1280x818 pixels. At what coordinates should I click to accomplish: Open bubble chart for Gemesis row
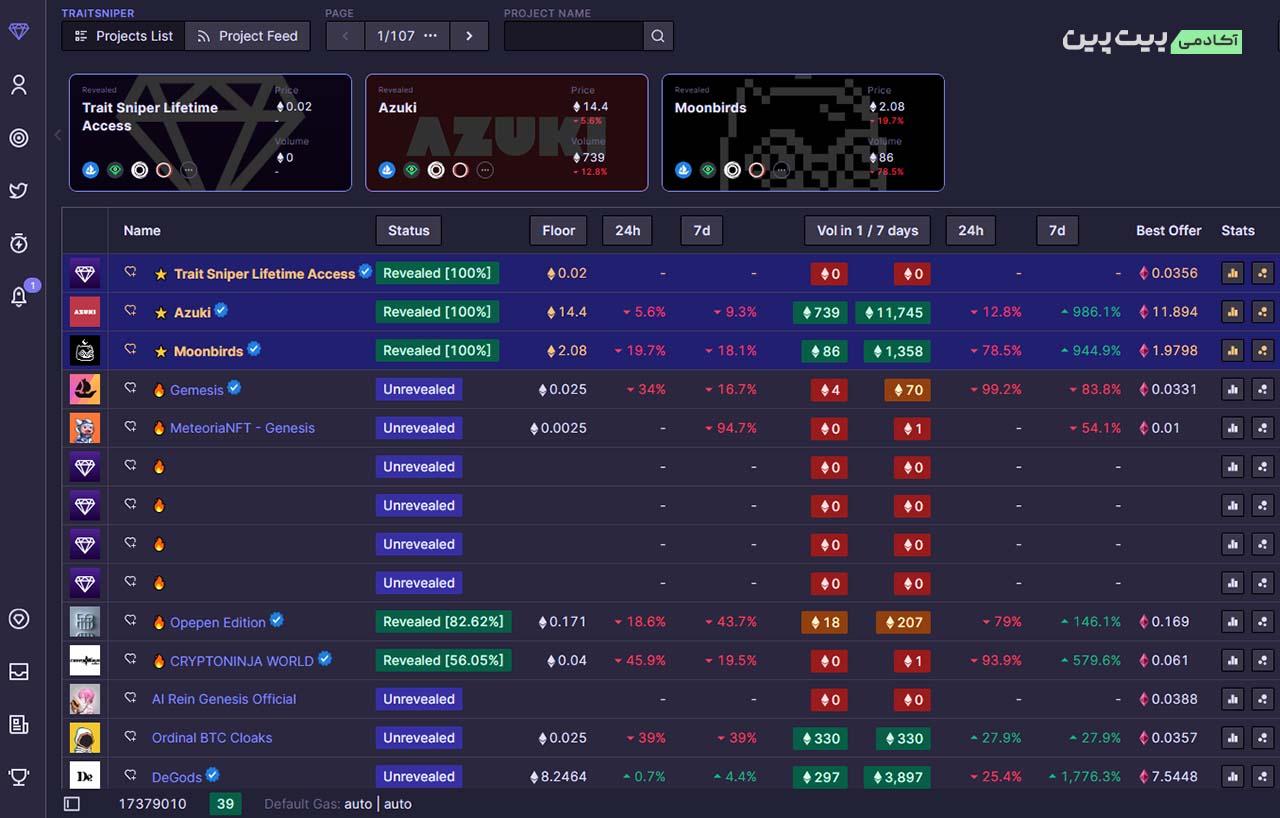pos(1262,389)
